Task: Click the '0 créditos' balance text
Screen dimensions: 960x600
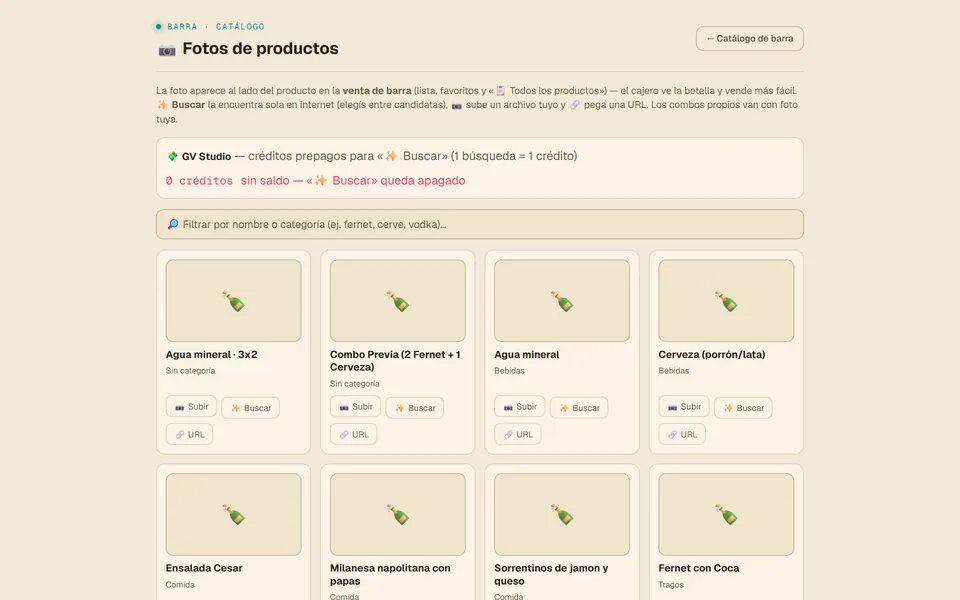Action: coord(199,181)
